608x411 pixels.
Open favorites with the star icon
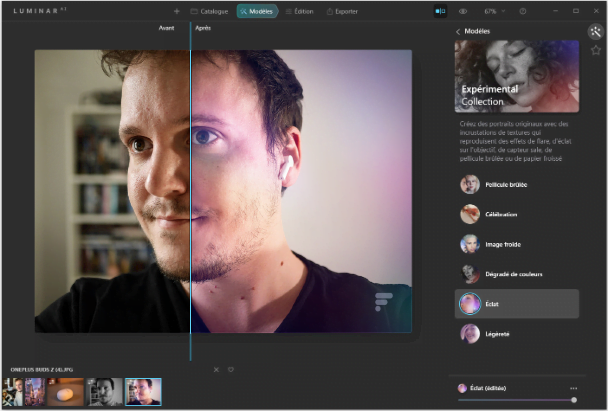click(x=596, y=50)
